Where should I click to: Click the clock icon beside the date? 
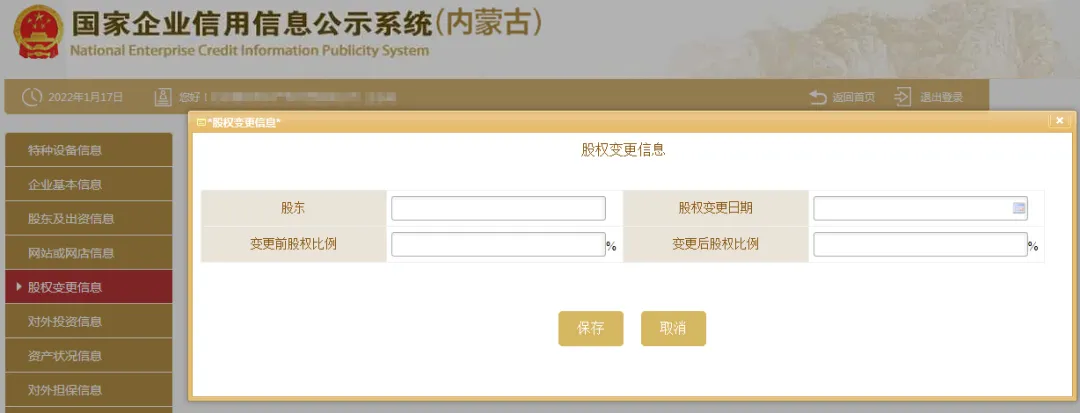(31, 97)
